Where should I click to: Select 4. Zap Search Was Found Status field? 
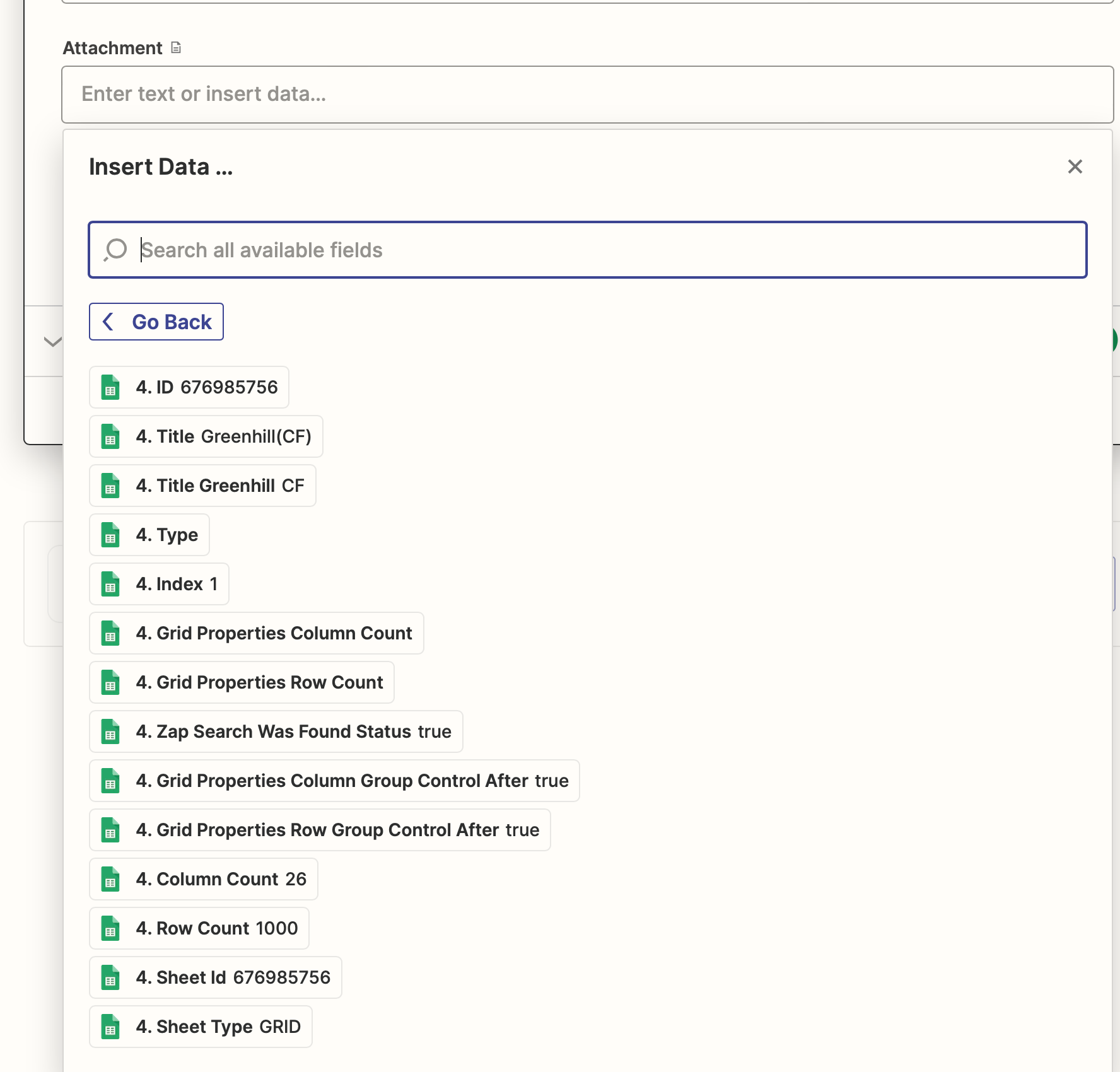276,731
